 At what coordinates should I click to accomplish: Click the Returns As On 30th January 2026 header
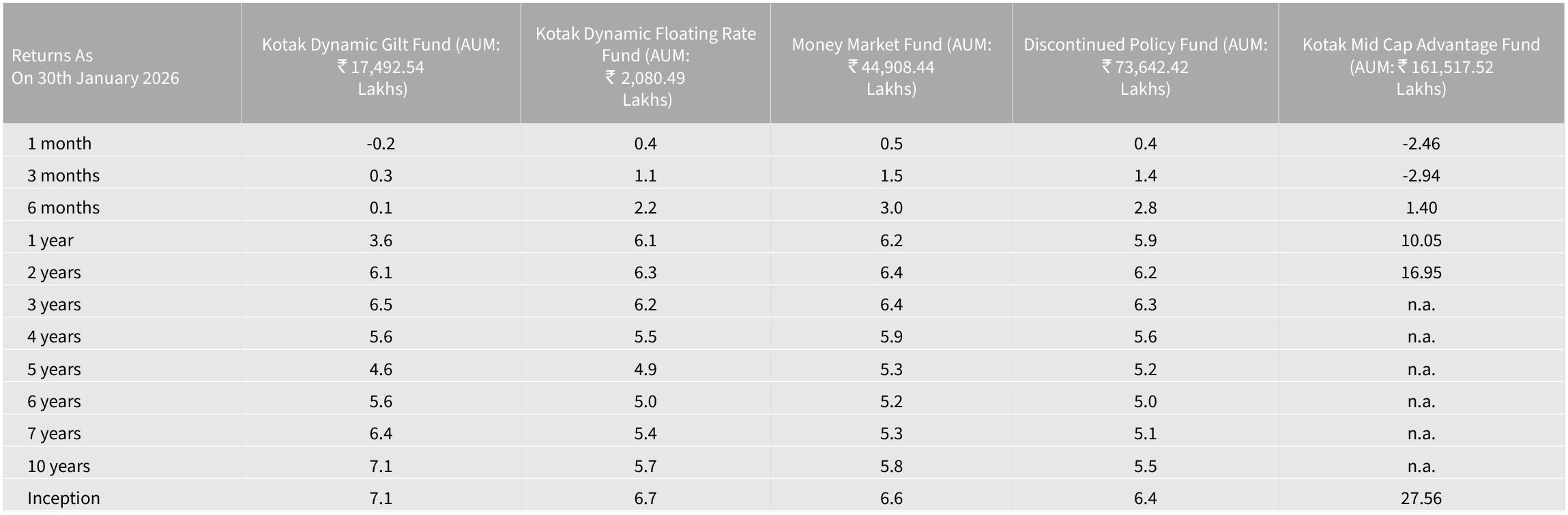point(96,66)
